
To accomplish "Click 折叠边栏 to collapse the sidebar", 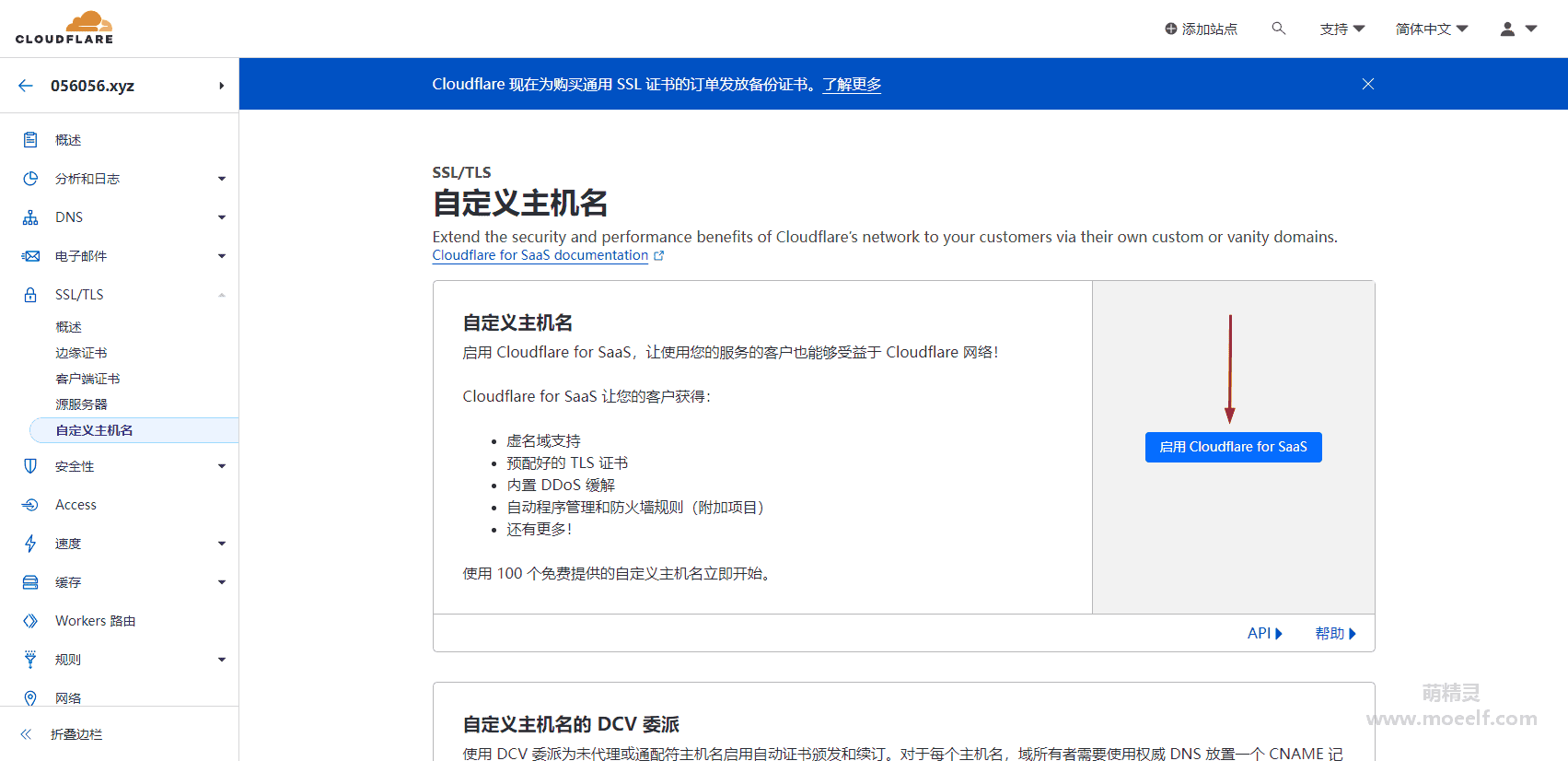I will (x=76, y=734).
